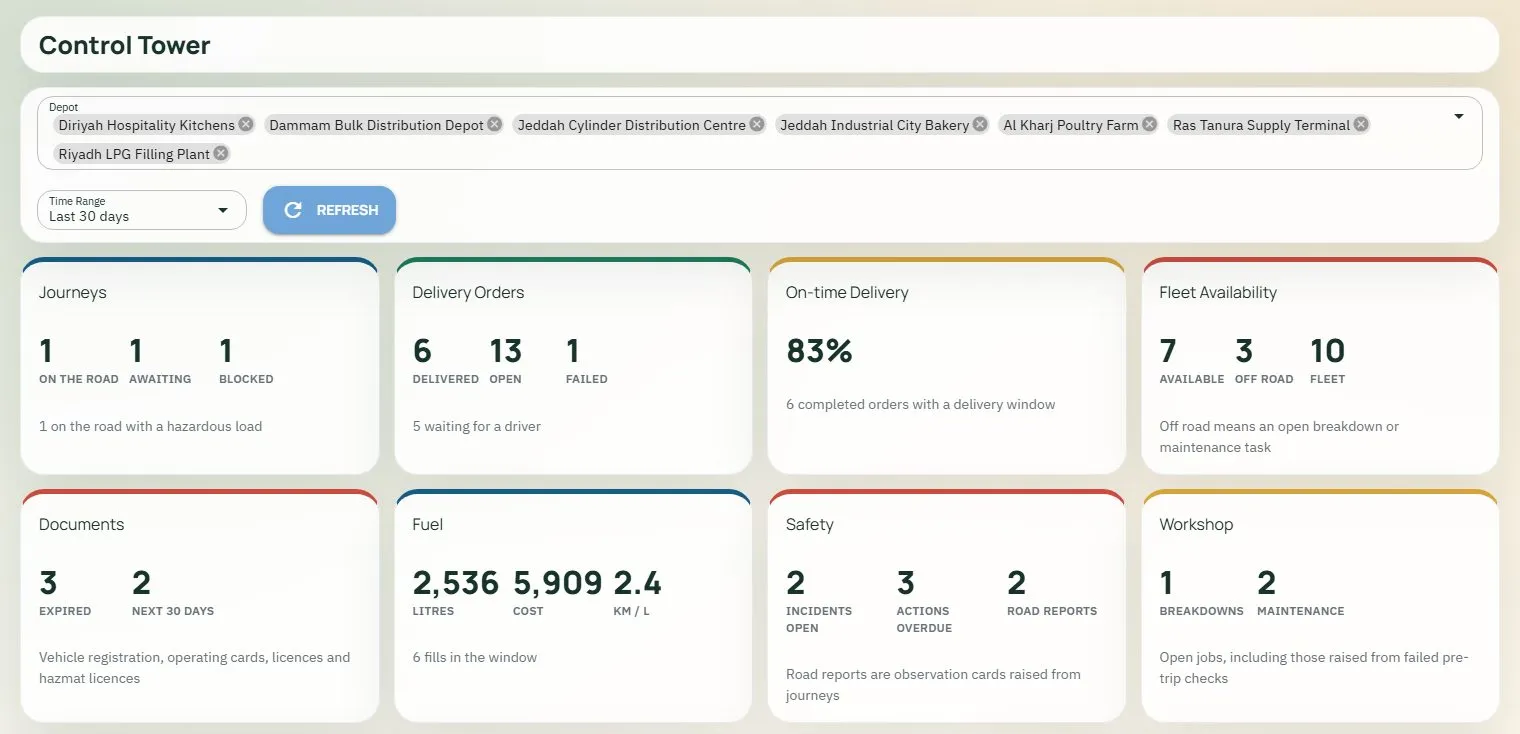Remove Jeddah Industrial City Bakery chip

coord(980,125)
